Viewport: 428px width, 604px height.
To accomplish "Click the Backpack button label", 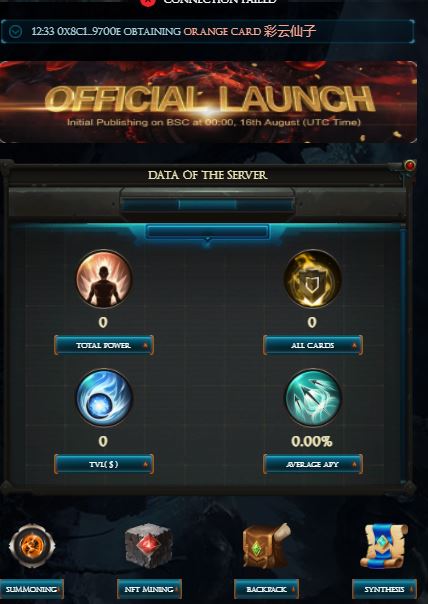I will pos(266,589).
